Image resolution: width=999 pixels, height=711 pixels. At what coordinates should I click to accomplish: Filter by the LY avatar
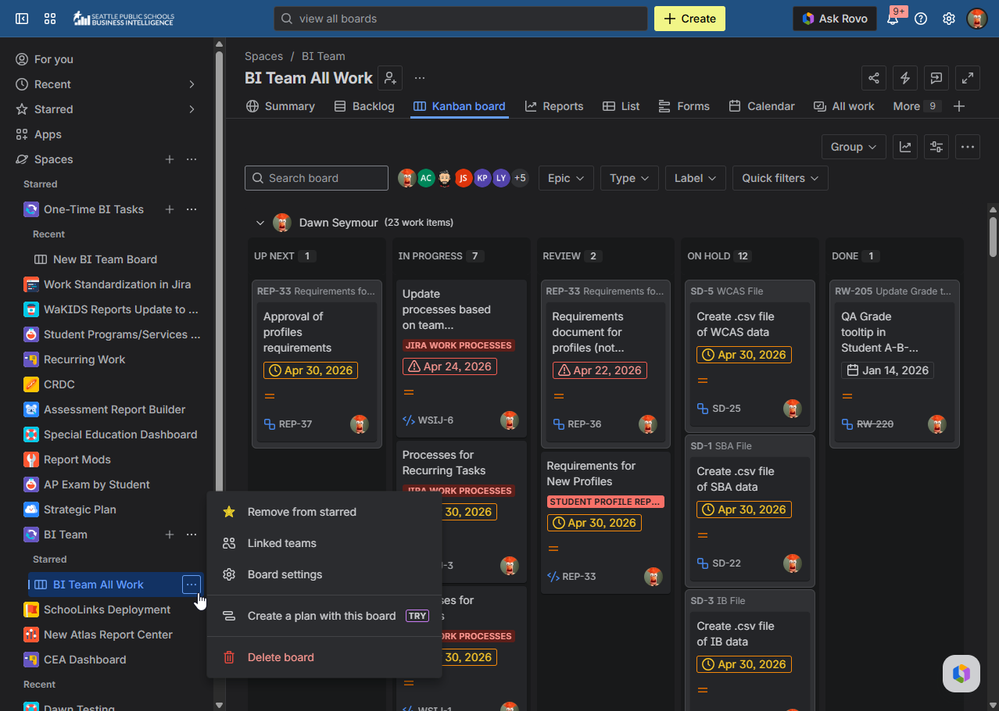[x=501, y=178]
